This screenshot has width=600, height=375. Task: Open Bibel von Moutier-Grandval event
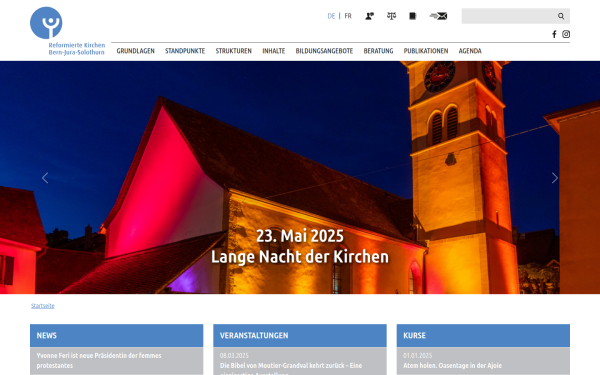291,369
